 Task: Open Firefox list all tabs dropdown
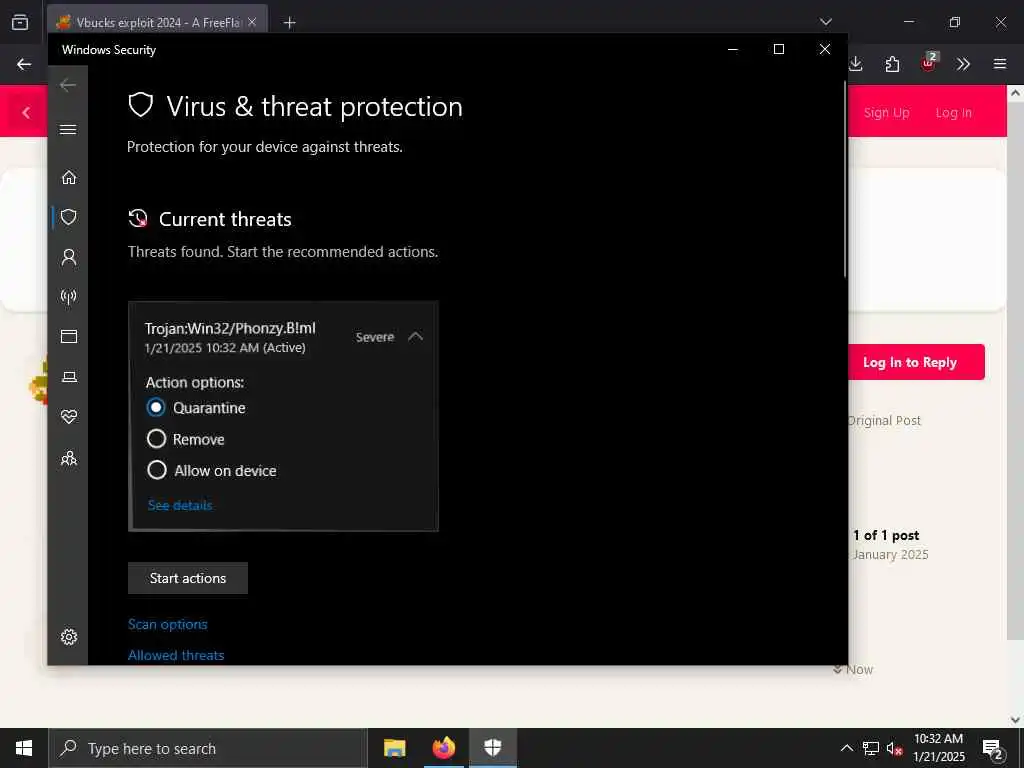tap(825, 22)
